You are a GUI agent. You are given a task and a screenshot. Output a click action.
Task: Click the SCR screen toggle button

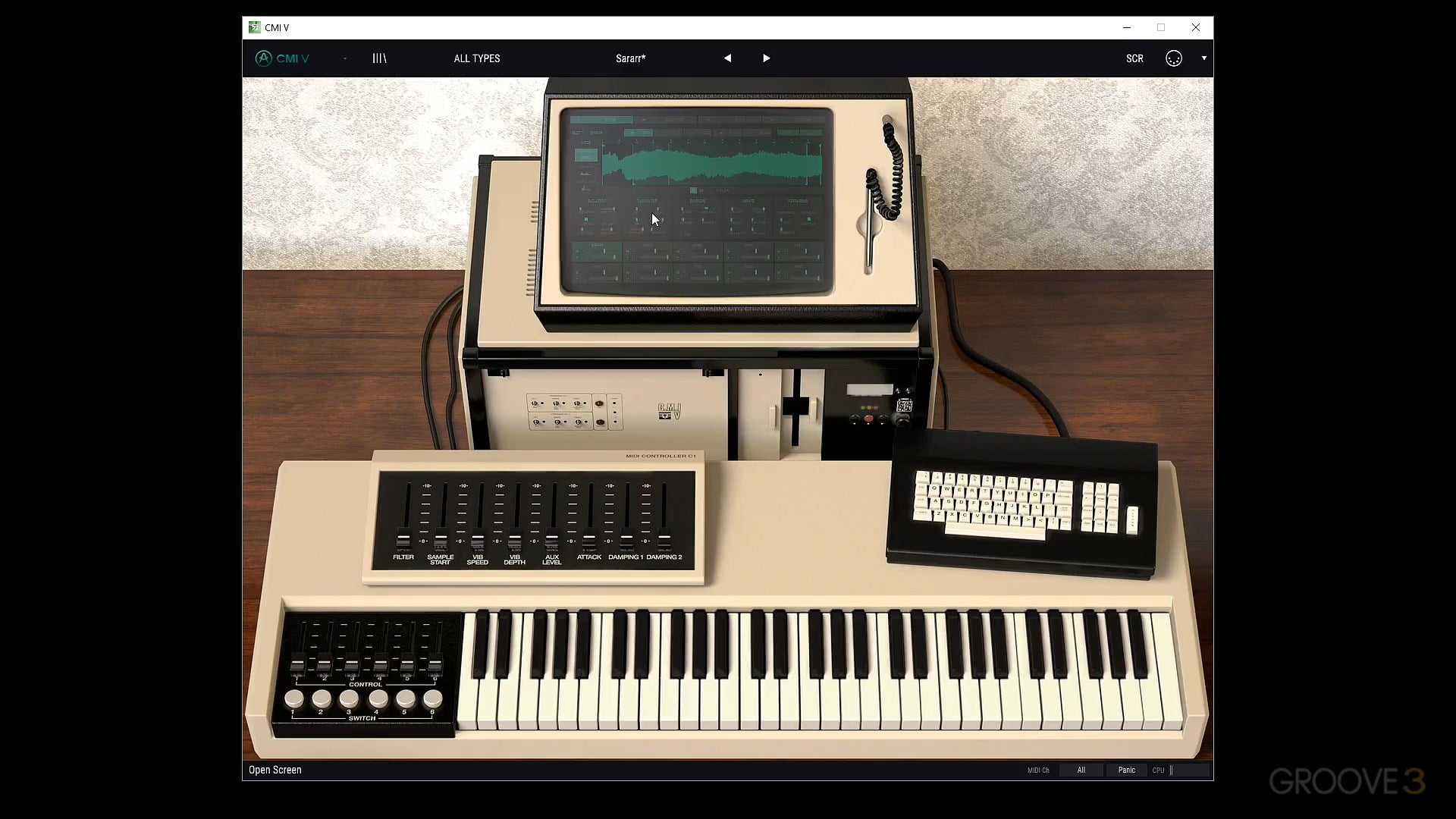click(1134, 58)
